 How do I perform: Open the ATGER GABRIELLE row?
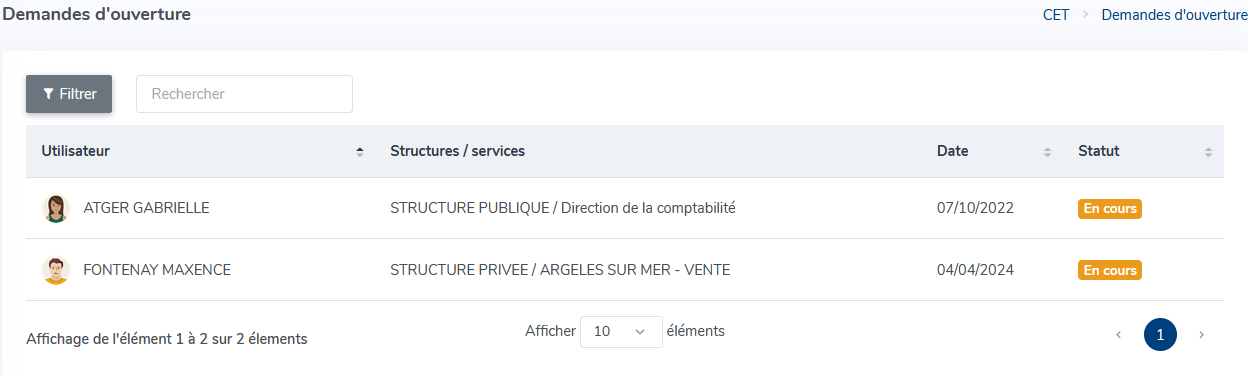pyautogui.click(x=625, y=208)
